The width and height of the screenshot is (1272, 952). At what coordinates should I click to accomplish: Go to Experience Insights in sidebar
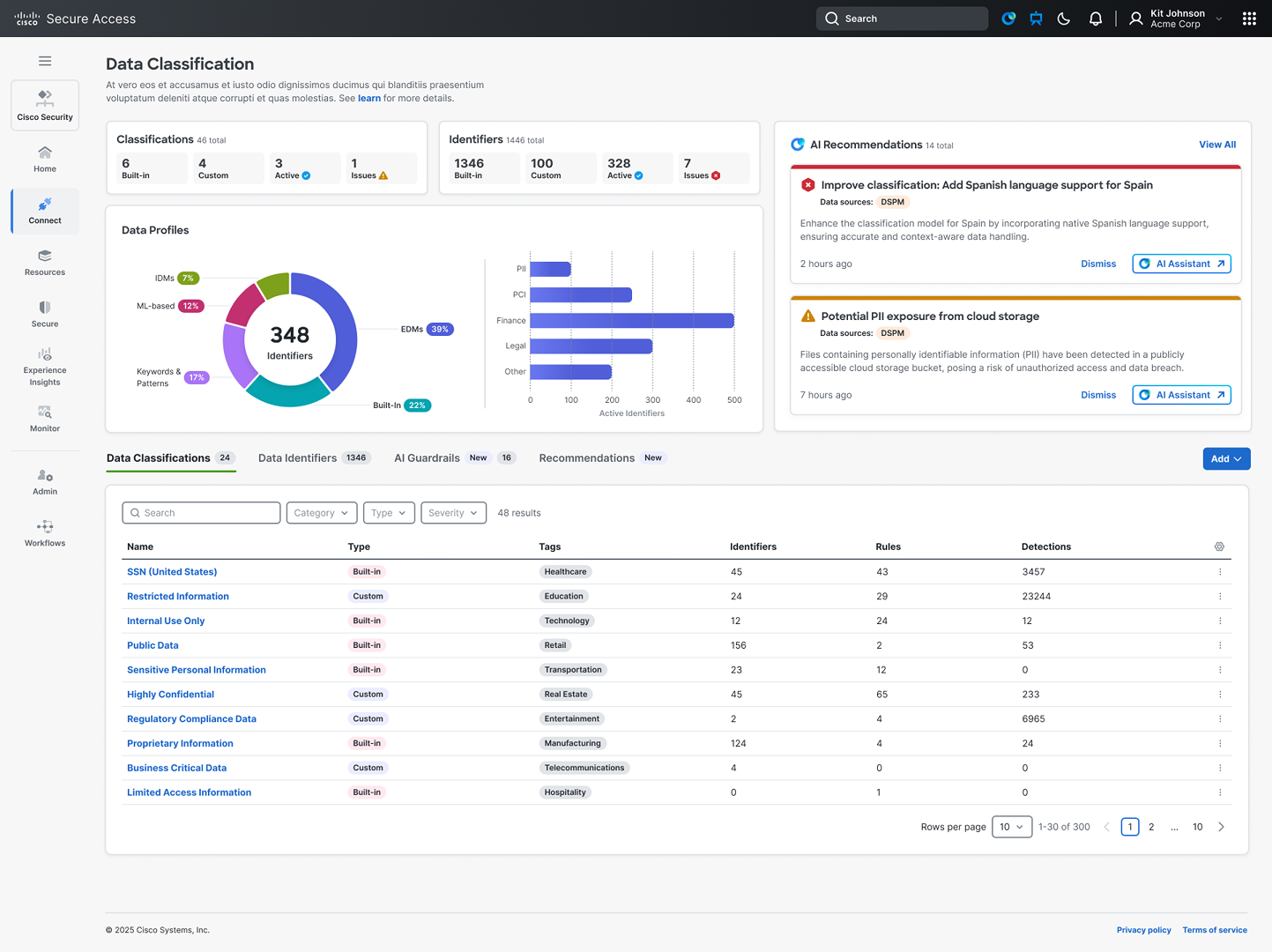click(x=45, y=367)
